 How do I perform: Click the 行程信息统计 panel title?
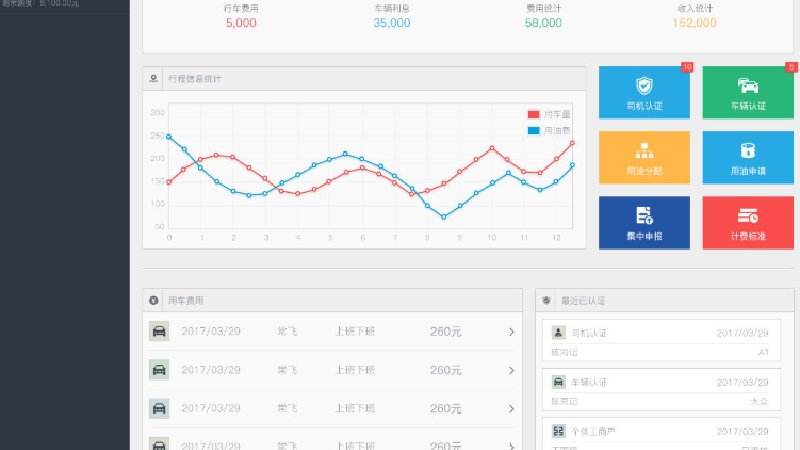pos(194,79)
